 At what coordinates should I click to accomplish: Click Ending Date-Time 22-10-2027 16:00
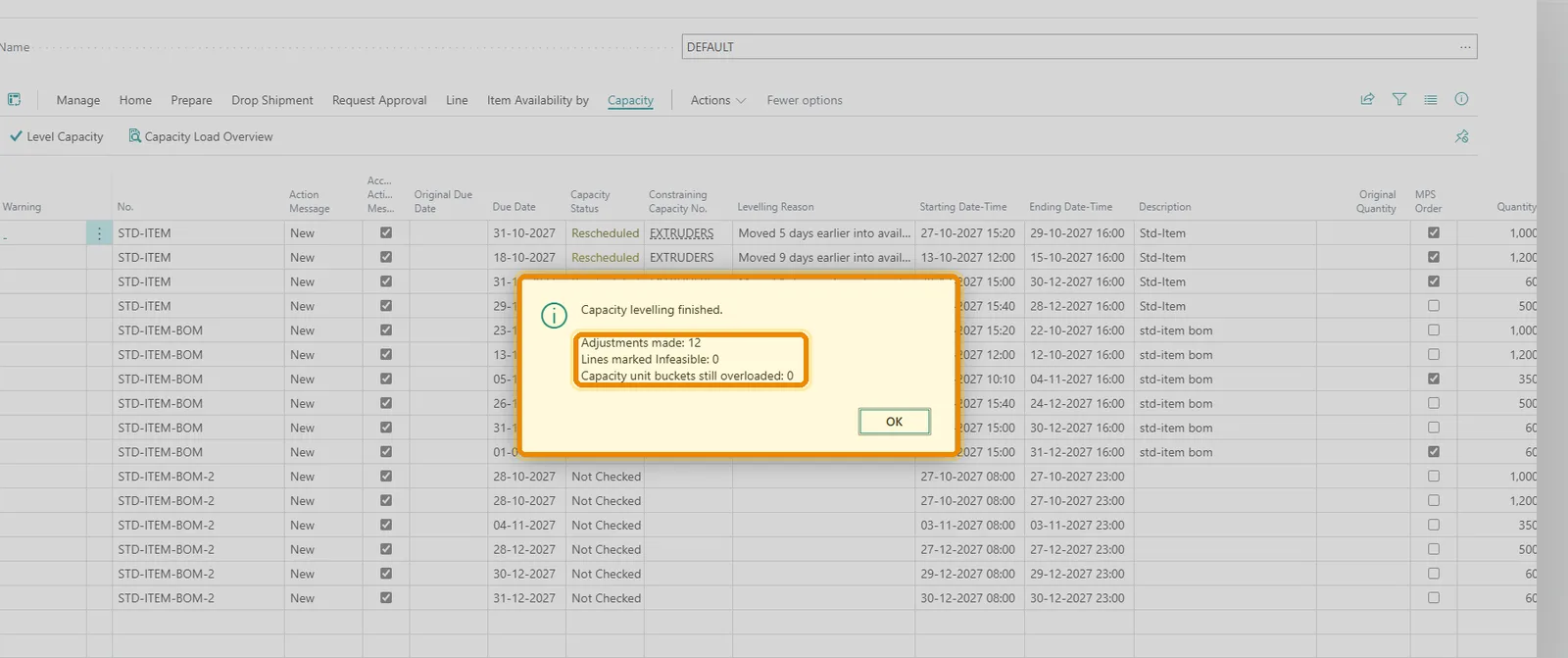(x=1077, y=330)
